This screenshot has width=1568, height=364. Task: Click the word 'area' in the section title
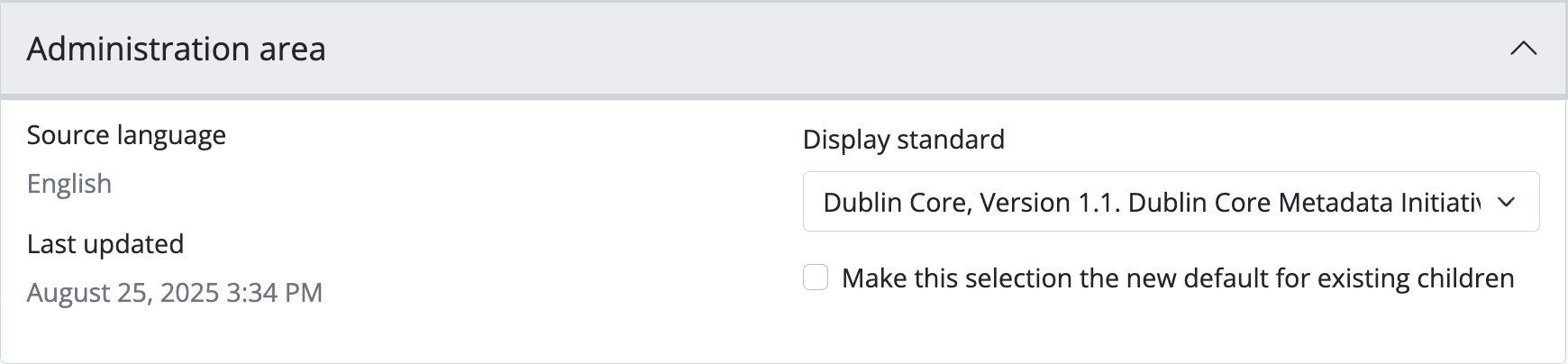(293, 49)
